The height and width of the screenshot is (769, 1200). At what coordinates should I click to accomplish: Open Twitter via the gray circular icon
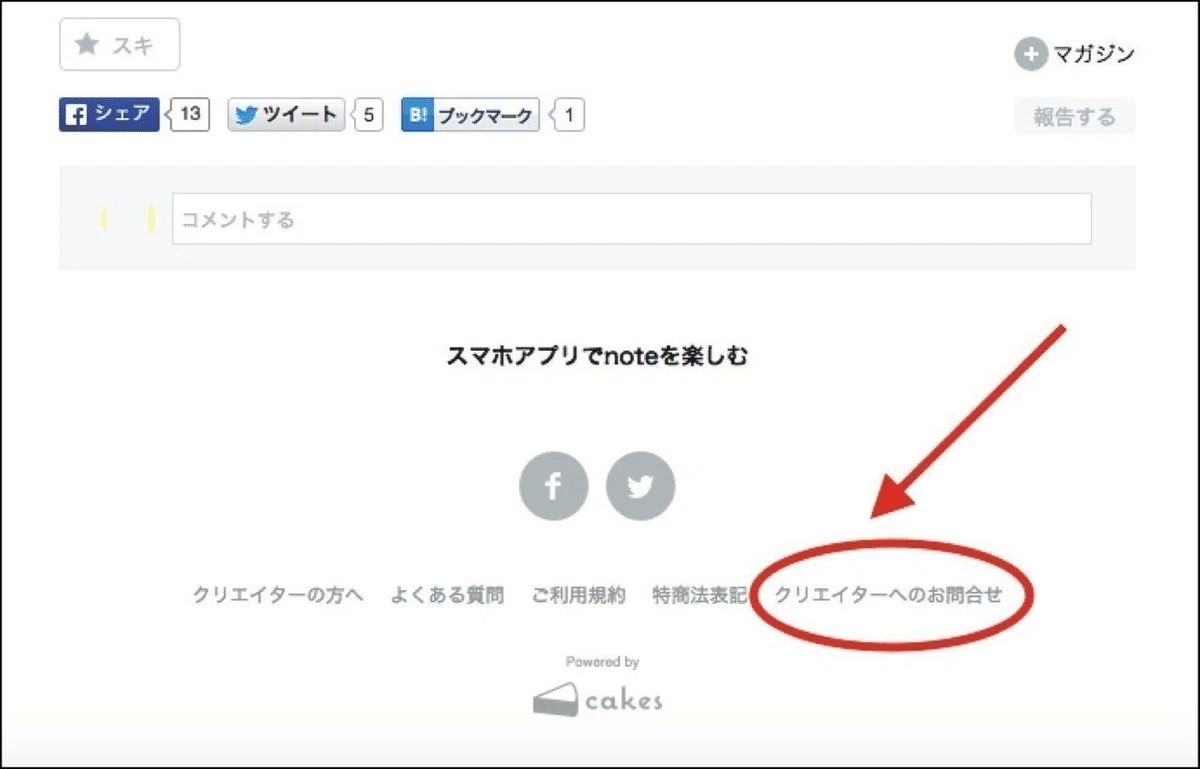[x=641, y=485]
